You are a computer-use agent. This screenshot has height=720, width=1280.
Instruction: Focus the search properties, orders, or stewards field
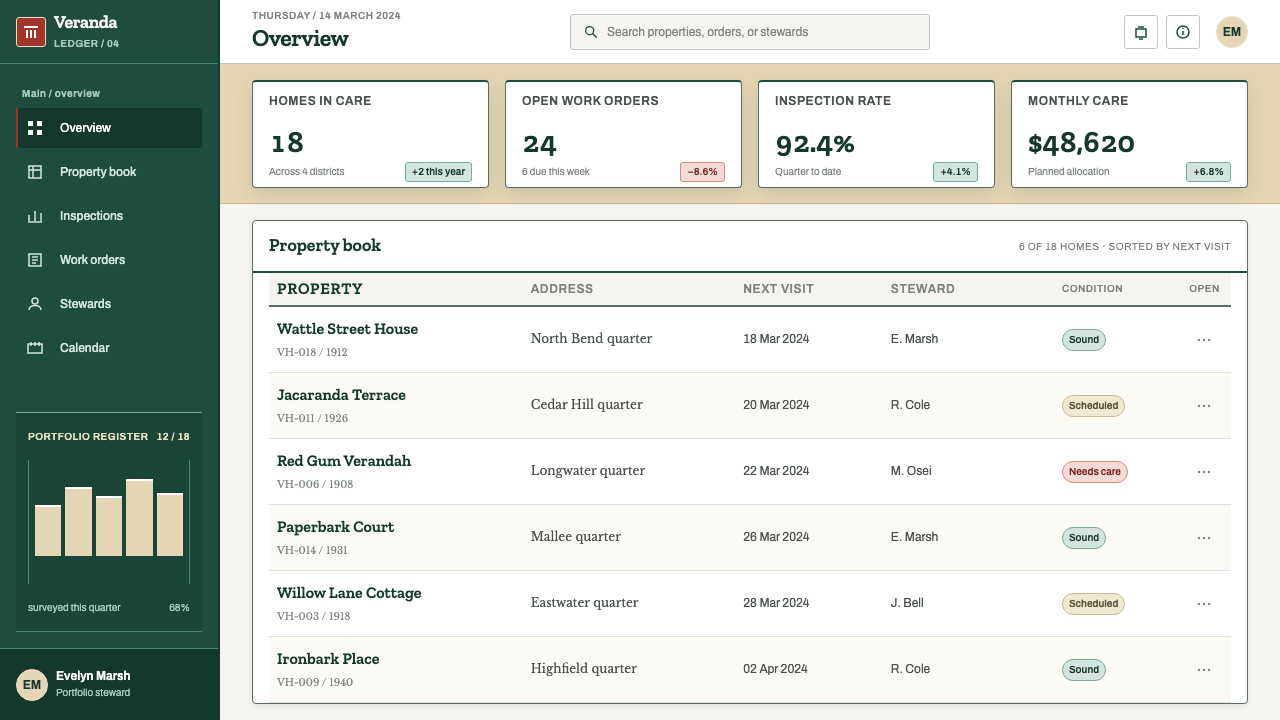click(750, 32)
